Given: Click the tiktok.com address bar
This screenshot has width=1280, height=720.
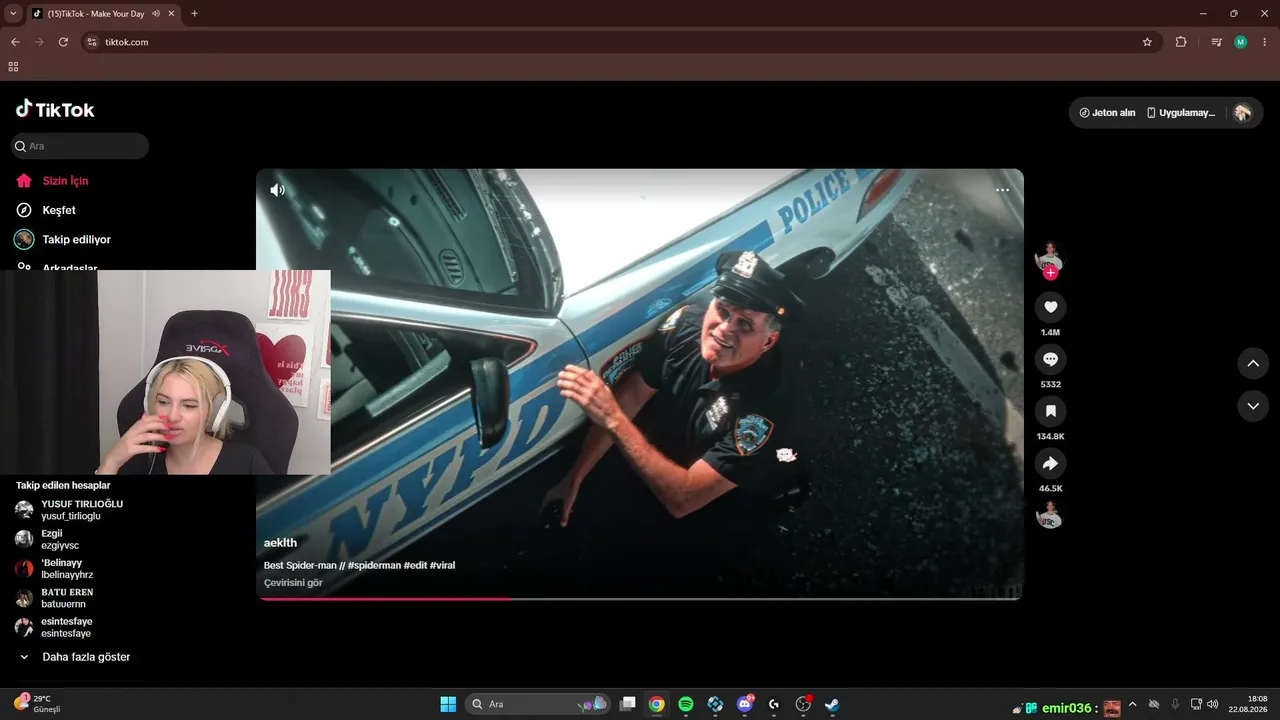Looking at the screenshot, I should point(620,42).
